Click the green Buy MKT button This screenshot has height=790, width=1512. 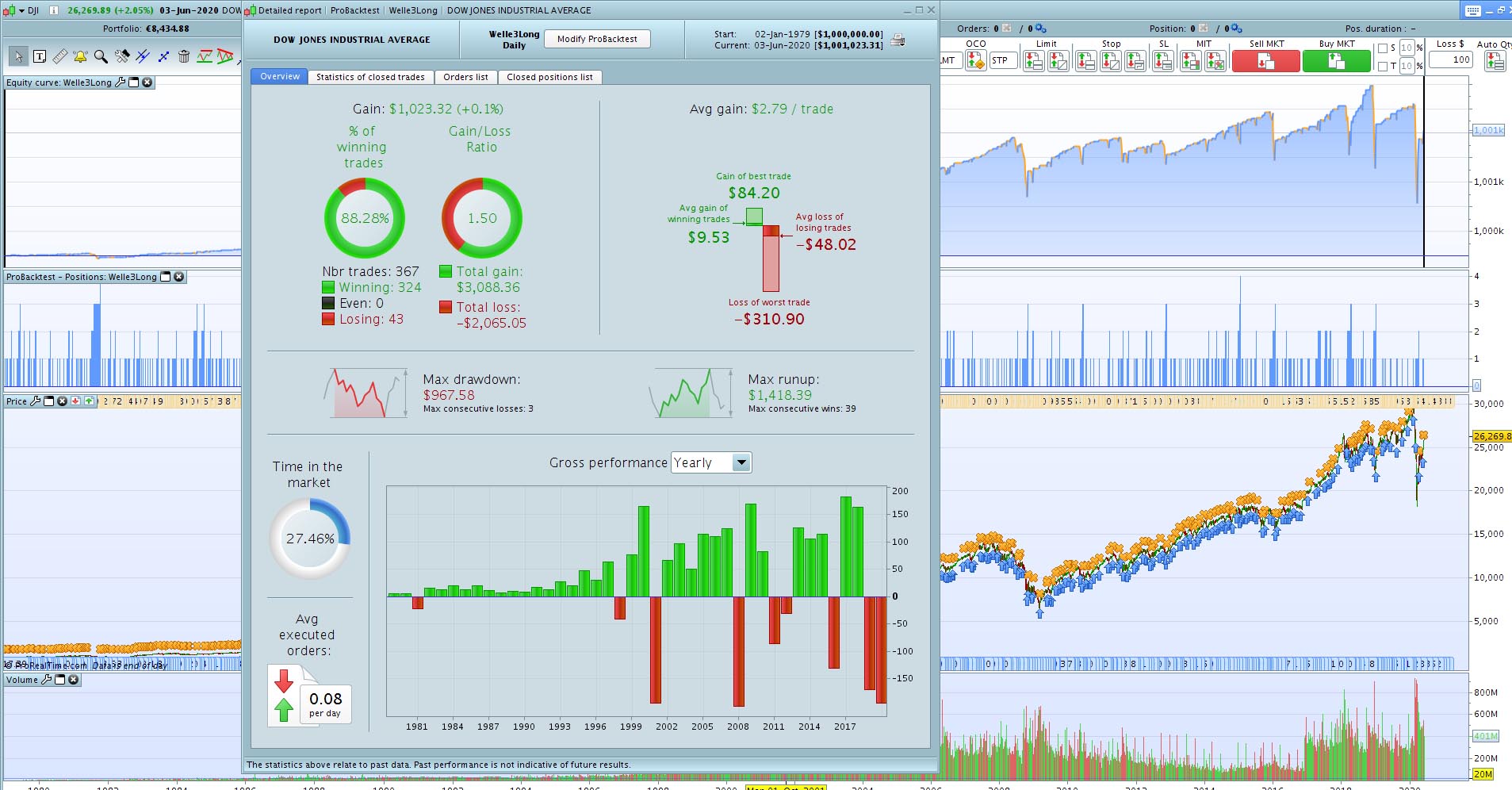coord(1336,61)
